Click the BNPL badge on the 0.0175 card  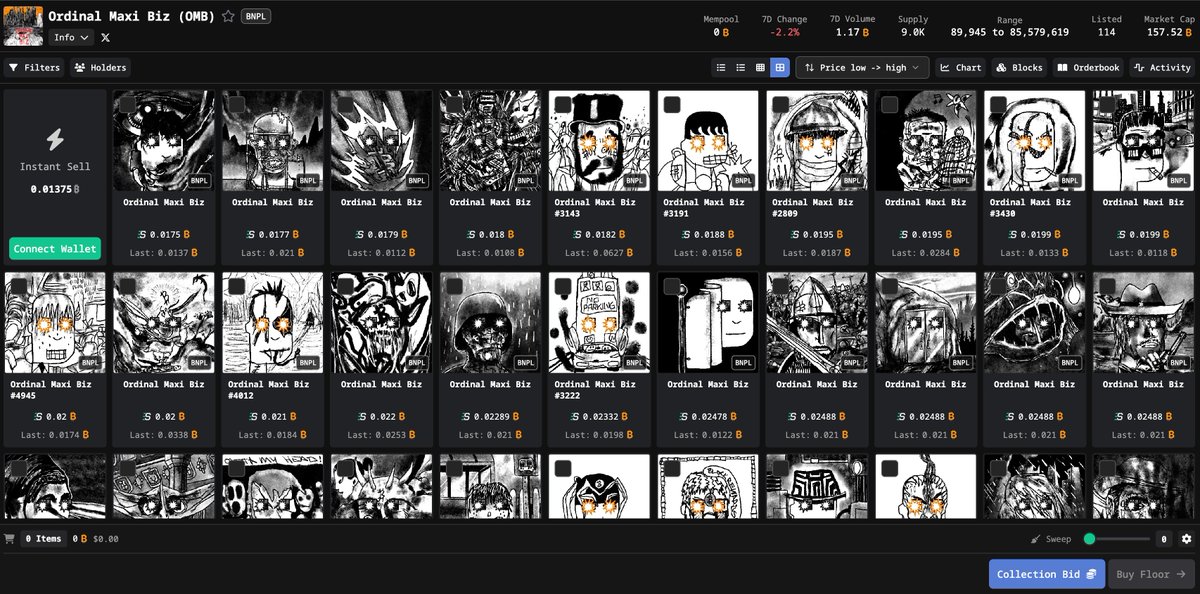pyautogui.click(x=199, y=181)
